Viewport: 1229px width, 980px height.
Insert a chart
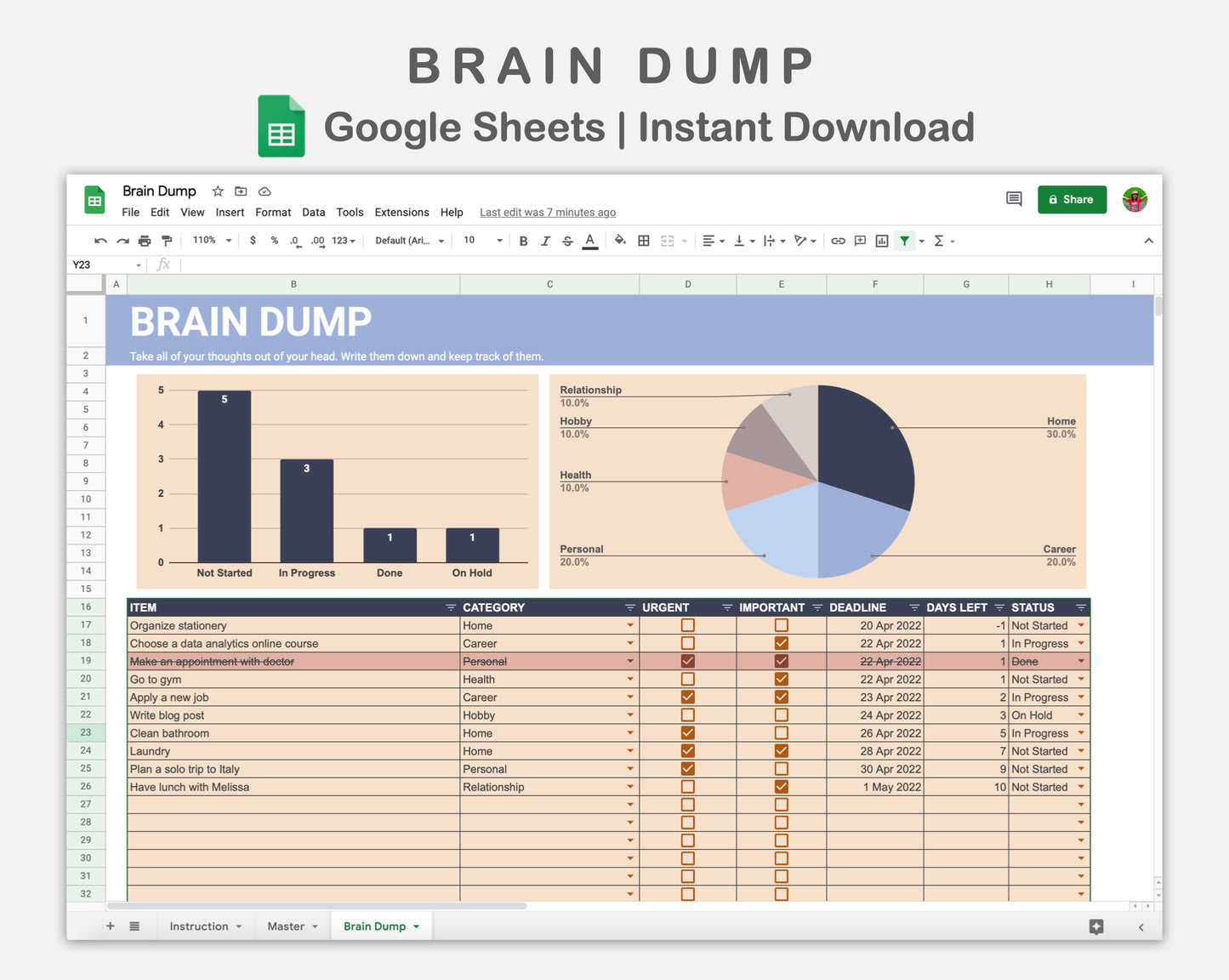(881, 241)
